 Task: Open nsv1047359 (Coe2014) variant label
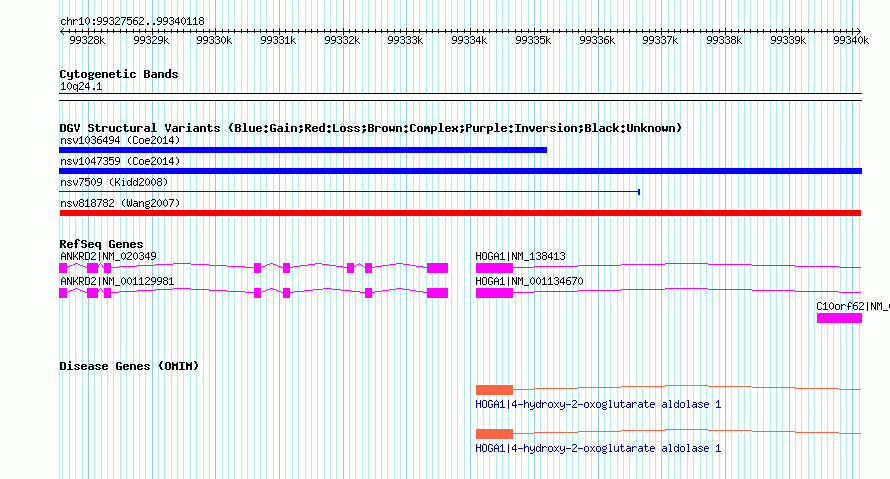pyautogui.click(x=120, y=161)
